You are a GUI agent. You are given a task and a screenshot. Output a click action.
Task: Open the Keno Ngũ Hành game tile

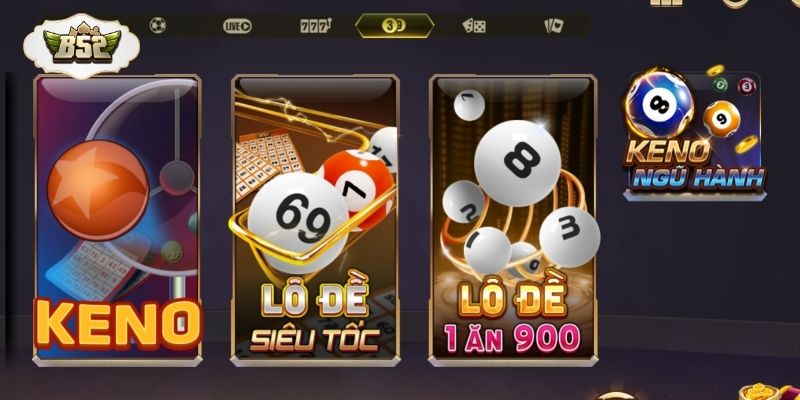694,134
